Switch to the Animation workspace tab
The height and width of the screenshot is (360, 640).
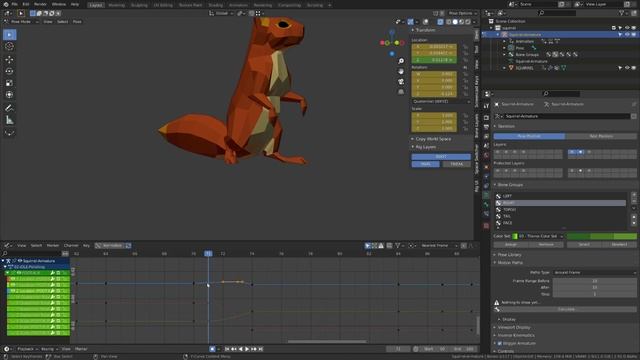point(238,5)
